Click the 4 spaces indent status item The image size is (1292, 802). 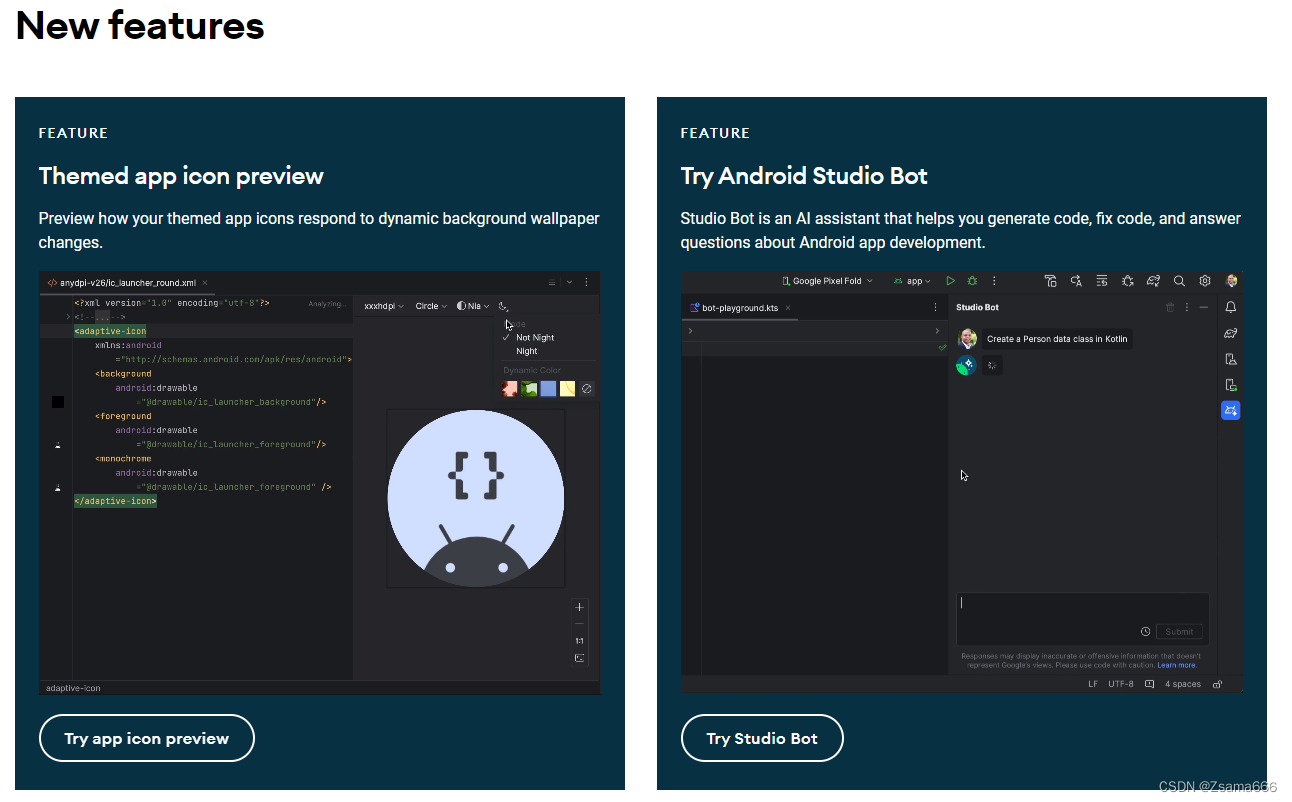tap(1183, 684)
